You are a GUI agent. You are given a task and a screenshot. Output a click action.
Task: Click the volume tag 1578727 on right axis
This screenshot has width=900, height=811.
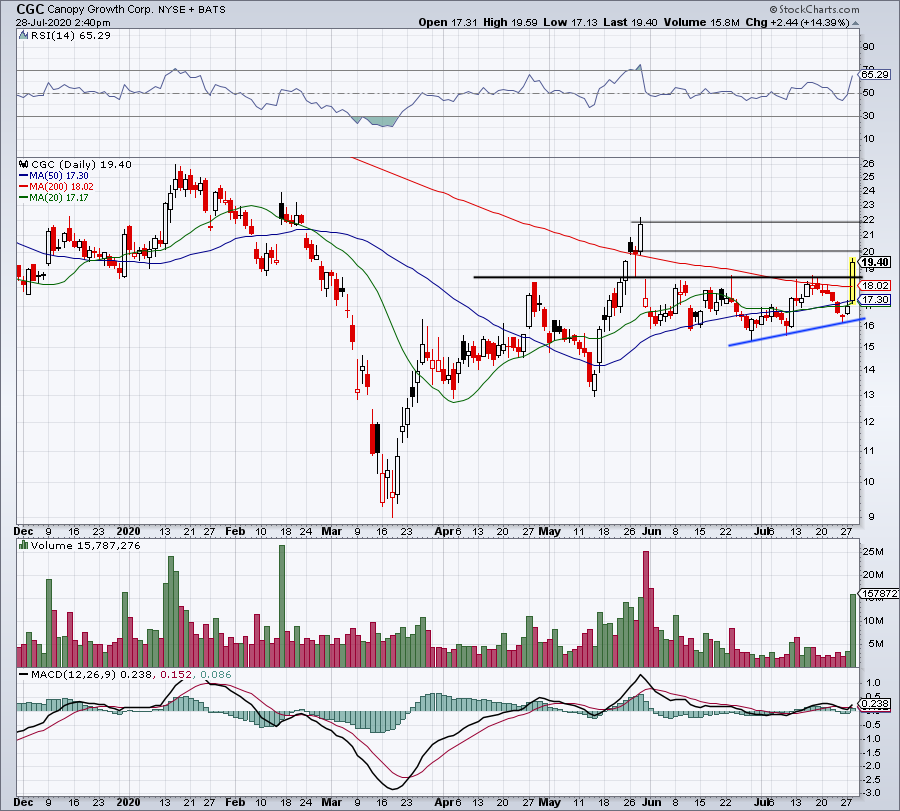[879, 593]
